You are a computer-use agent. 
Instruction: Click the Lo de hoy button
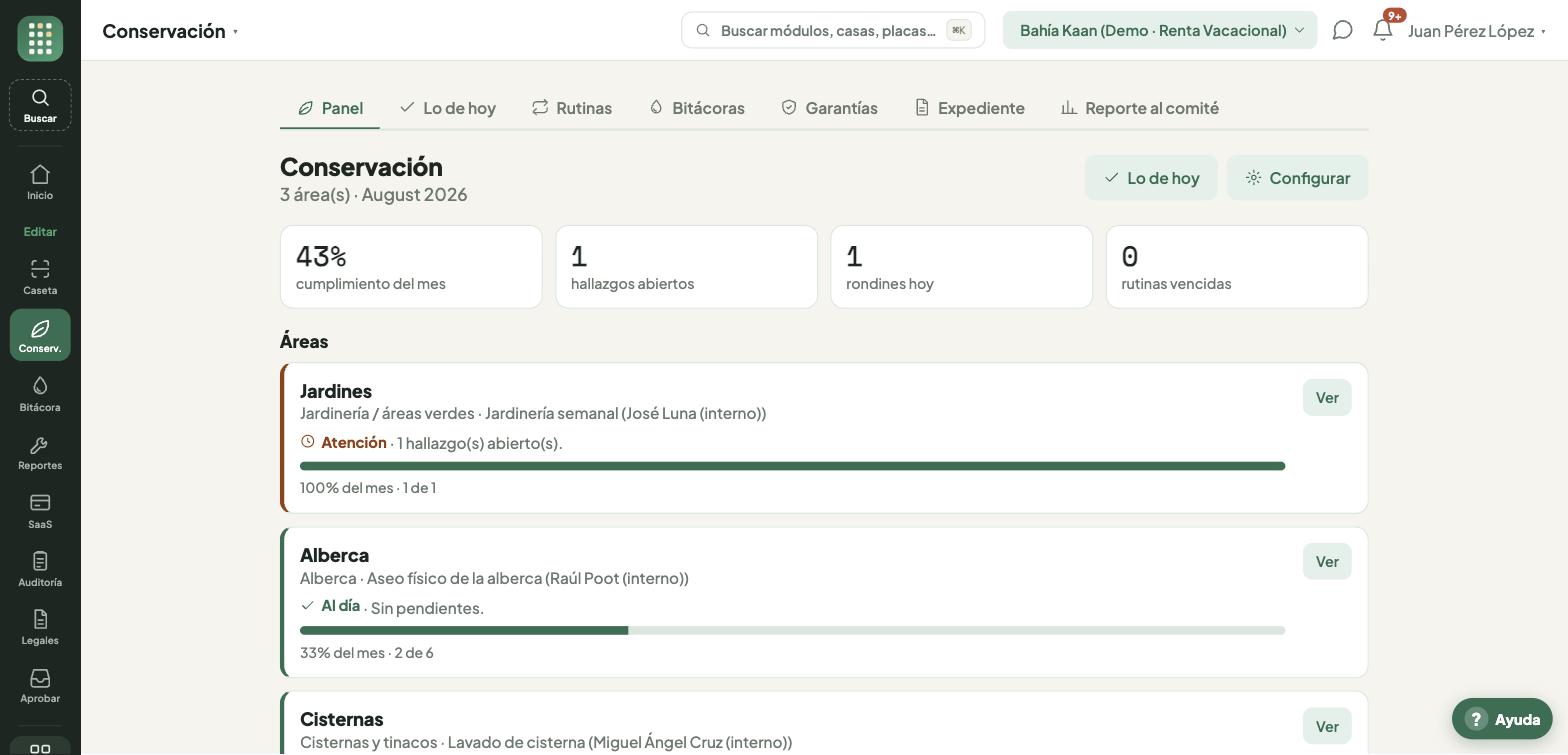click(x=1151, y=178)
